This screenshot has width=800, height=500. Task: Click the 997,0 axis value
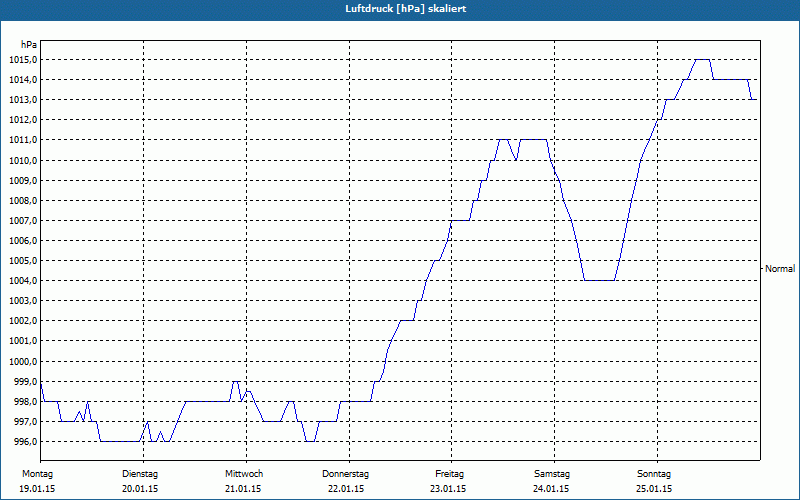(x=26, y=421)
